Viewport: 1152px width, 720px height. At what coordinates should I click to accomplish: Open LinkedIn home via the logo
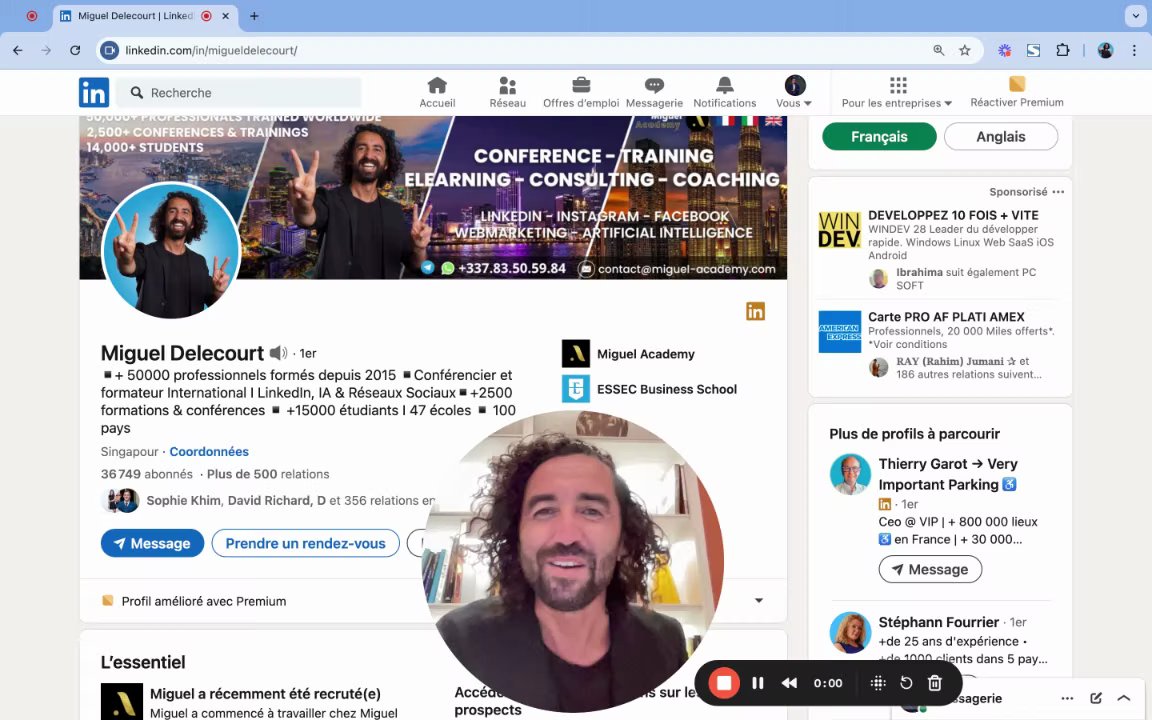(94, 93)
